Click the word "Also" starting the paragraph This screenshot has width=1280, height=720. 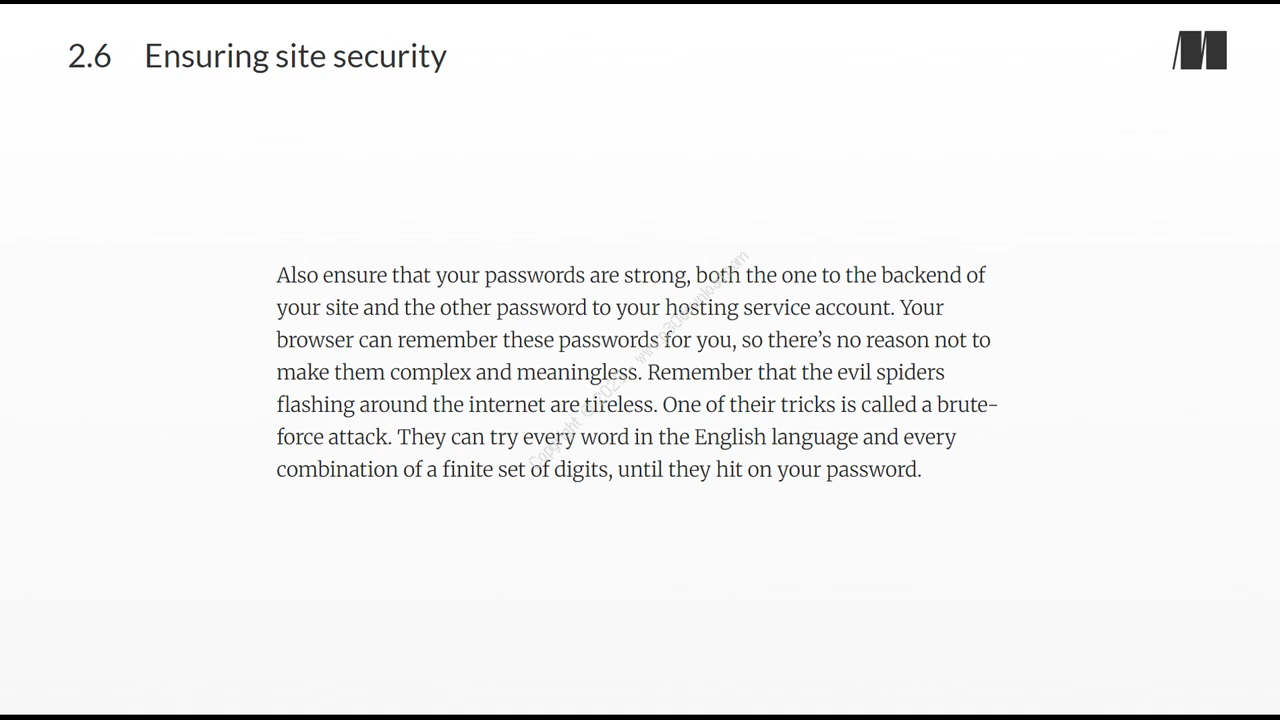point(297,275)
